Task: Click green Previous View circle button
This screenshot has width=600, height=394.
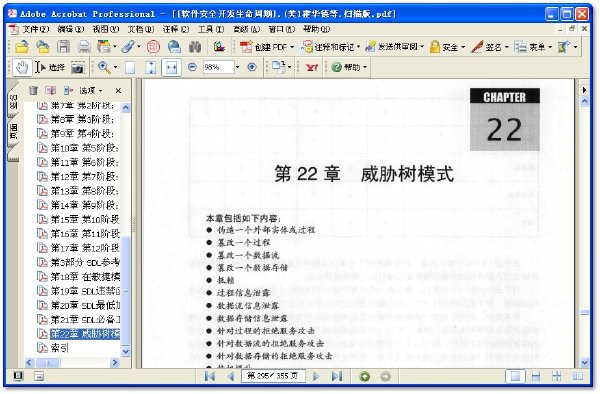Action: 365,377
